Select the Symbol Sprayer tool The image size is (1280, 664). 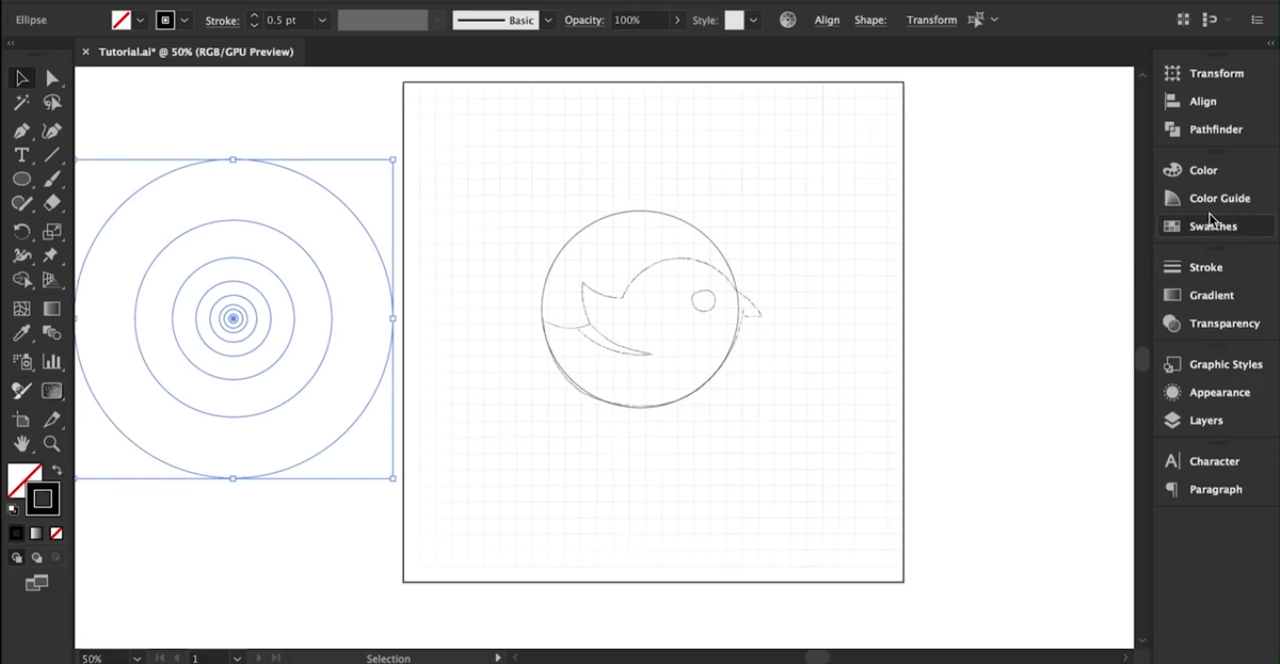pos(21,362)
